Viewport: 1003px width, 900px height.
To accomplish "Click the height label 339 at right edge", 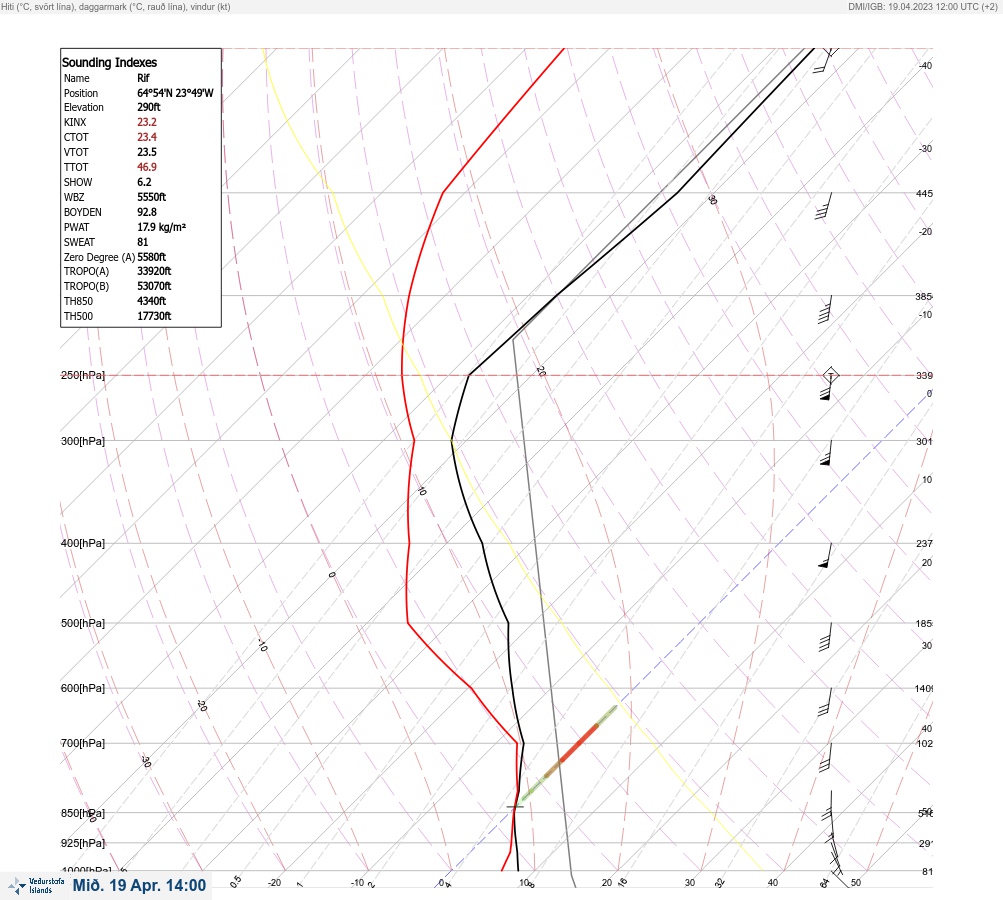I will (924, 375).
